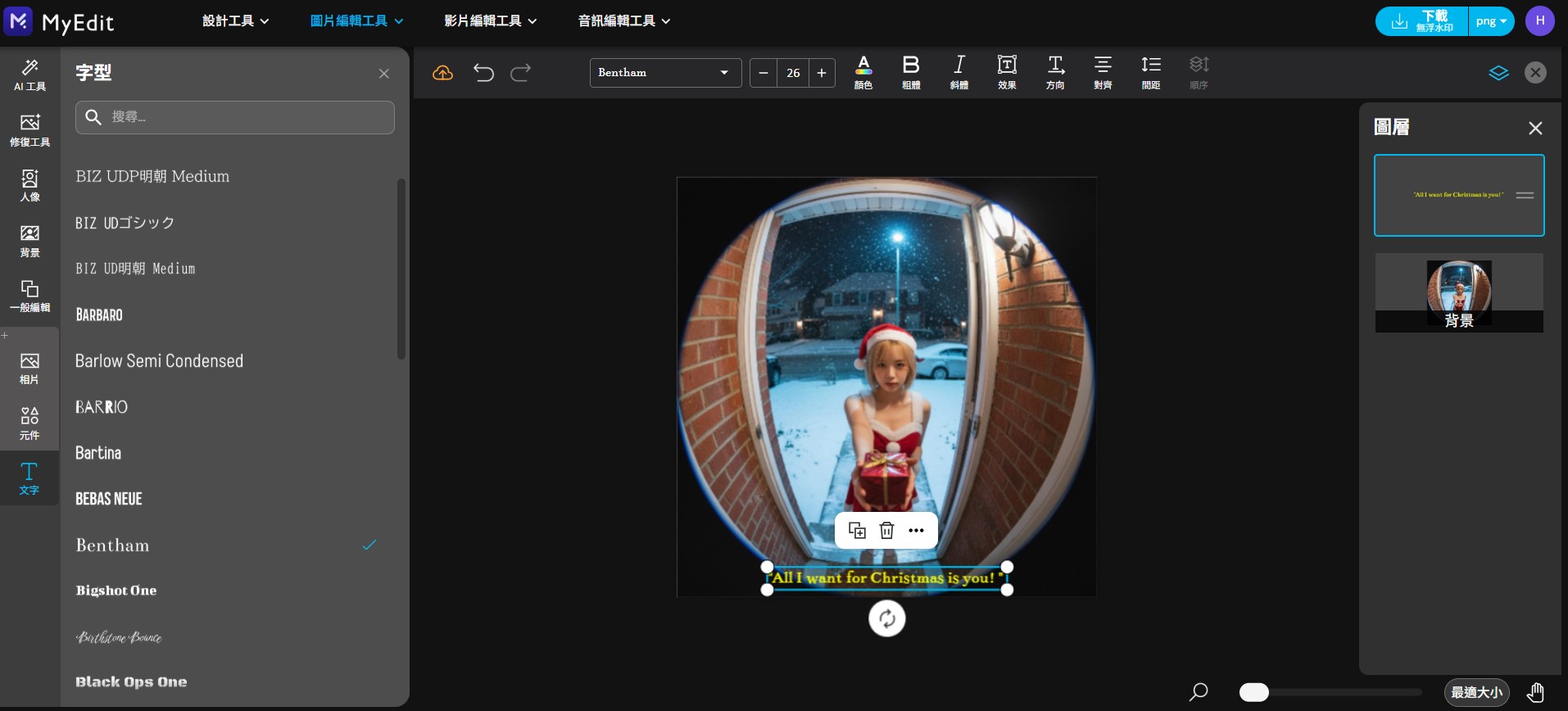Open the text 方向 direction options
The width and height of the screenshot is (1568, 711).
pyautogui.click(x=1055, y=72)
